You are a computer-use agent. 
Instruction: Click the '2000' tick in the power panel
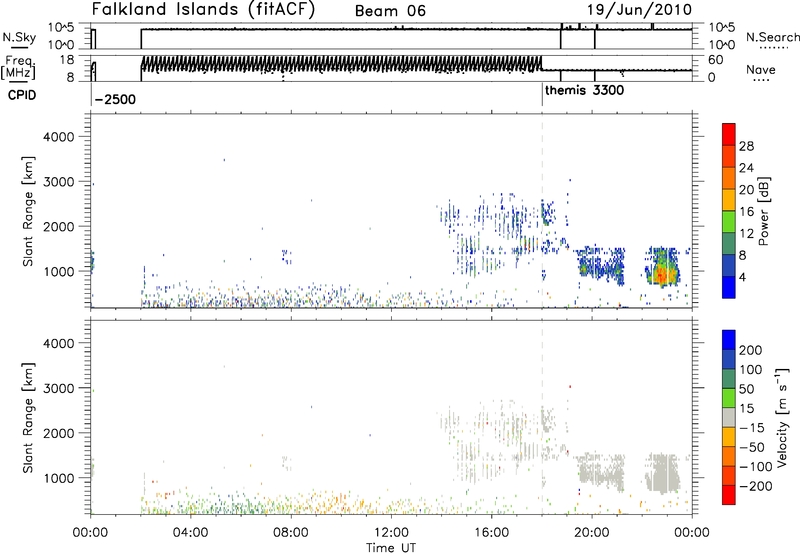(59, 226)
